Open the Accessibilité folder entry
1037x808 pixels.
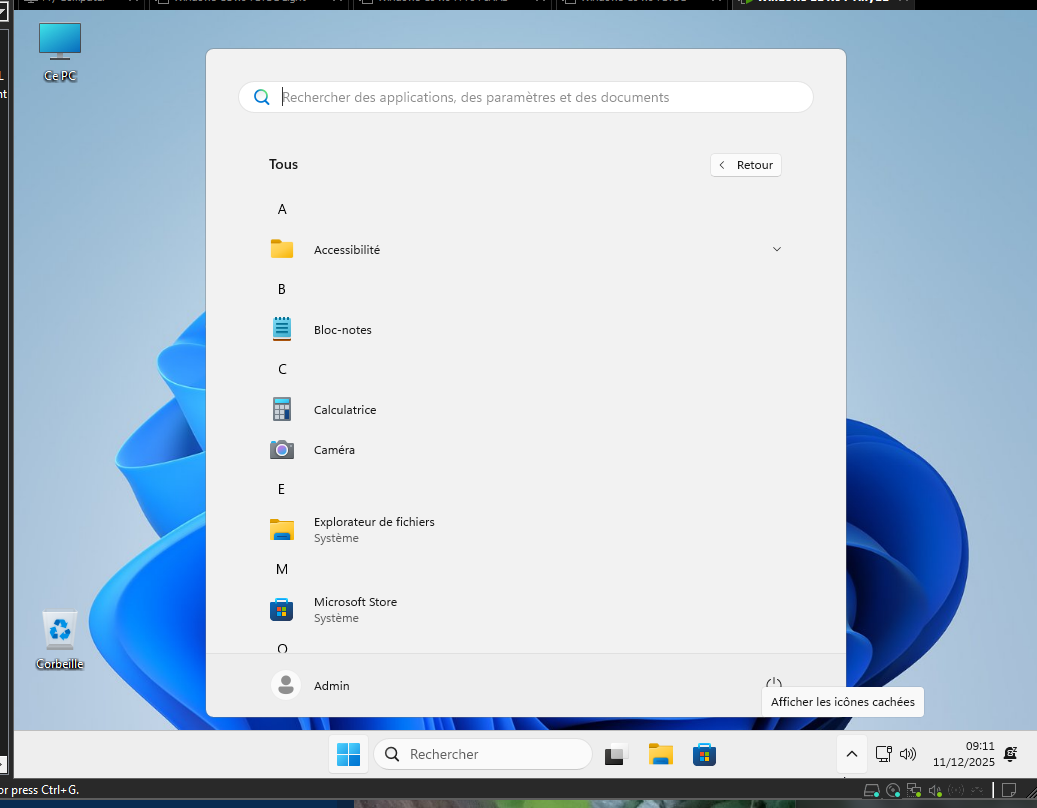point(347,250)
